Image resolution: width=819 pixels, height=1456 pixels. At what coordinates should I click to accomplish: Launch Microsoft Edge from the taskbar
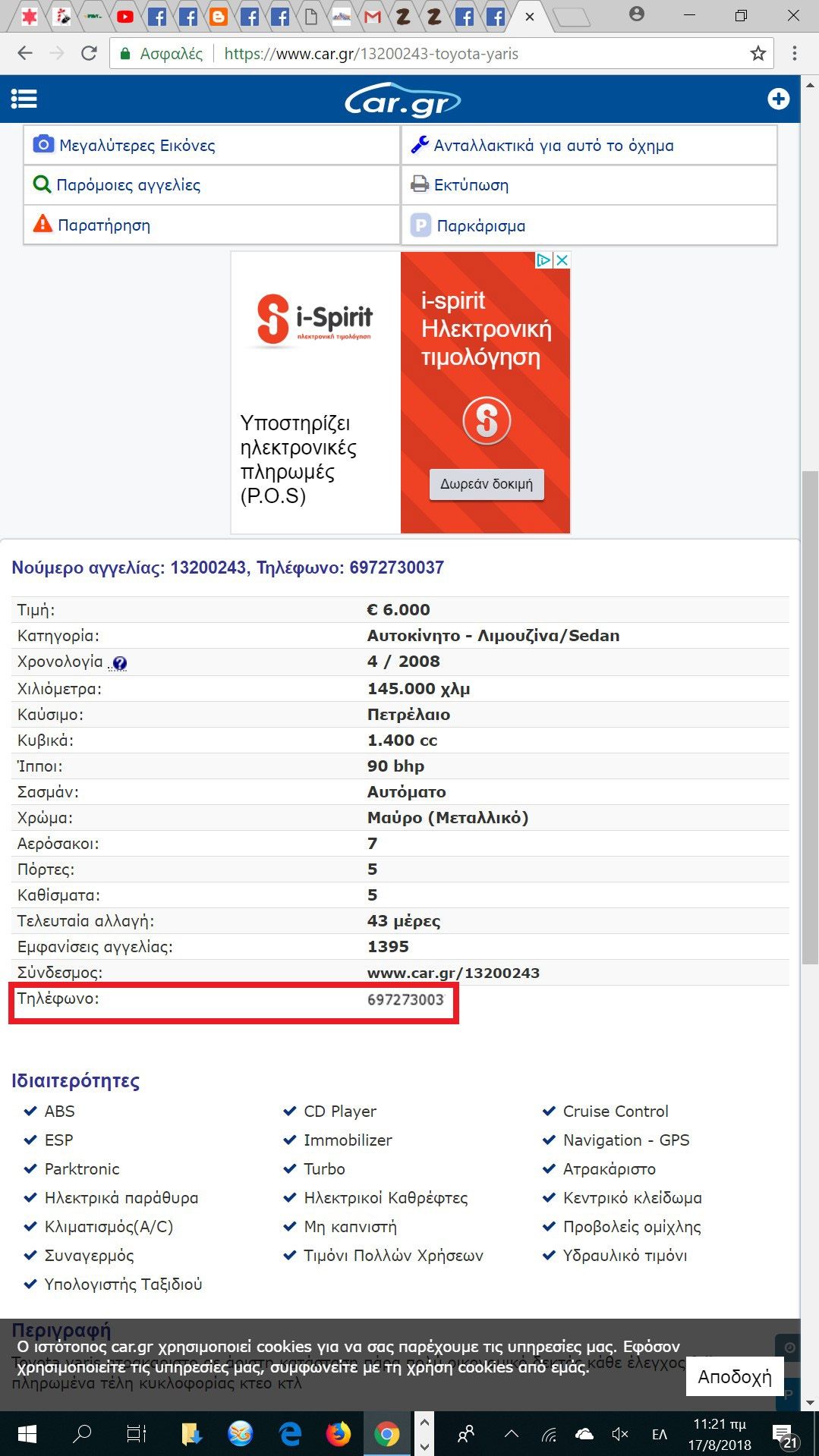[x=290, y=1434]
